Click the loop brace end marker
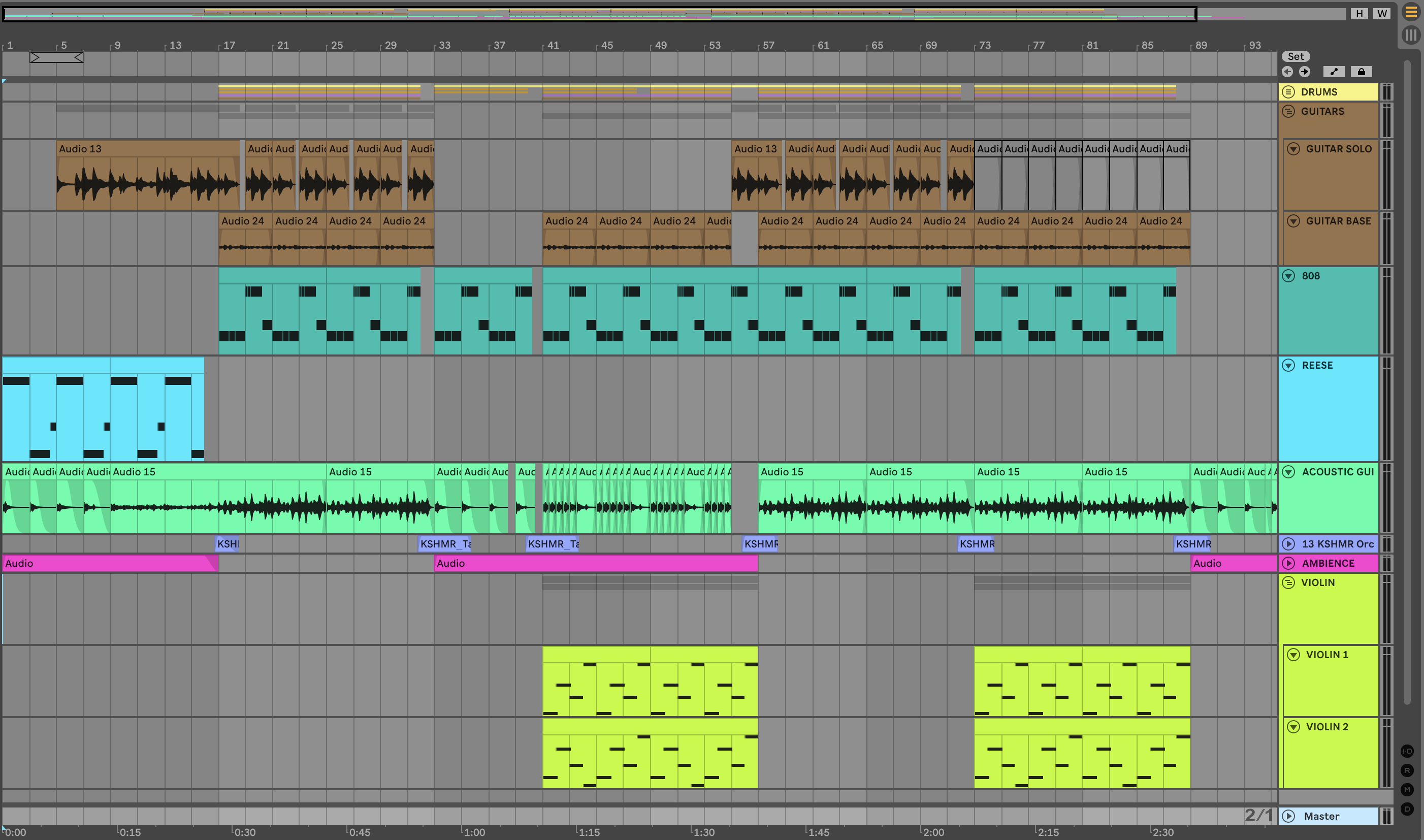This screenshot has width=1424, height=840. point(79,57)
